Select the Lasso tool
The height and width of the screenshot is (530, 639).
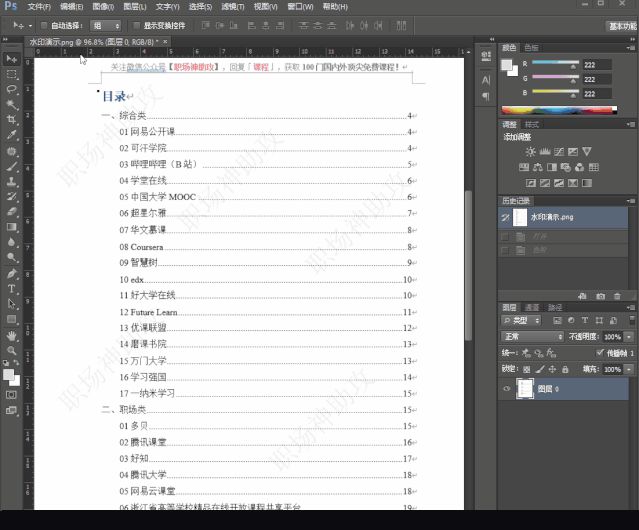pos(11,90)
